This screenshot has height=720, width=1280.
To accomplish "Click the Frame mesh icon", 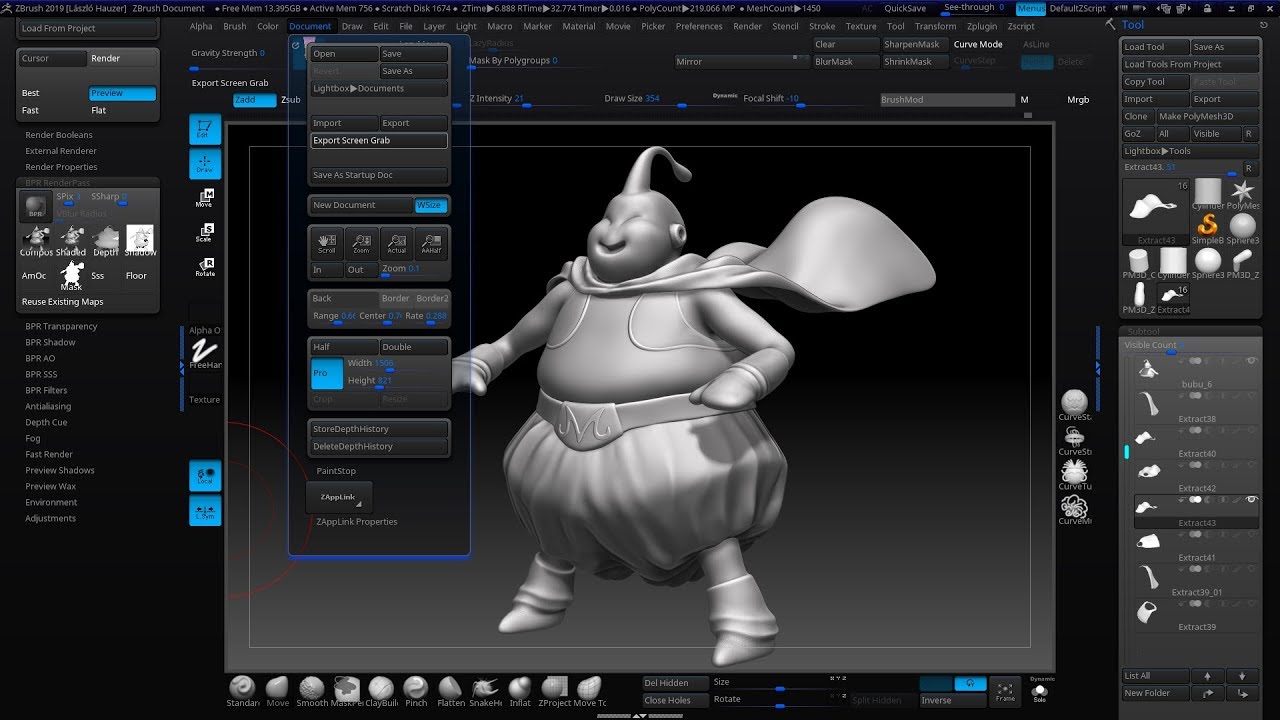I will (1005, 690).
